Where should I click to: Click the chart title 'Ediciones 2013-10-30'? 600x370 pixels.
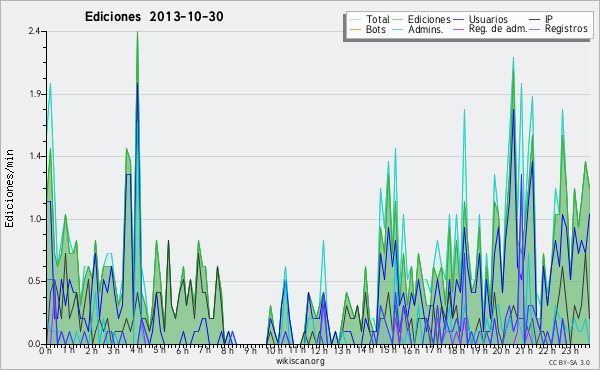click(x=154, y=17)
